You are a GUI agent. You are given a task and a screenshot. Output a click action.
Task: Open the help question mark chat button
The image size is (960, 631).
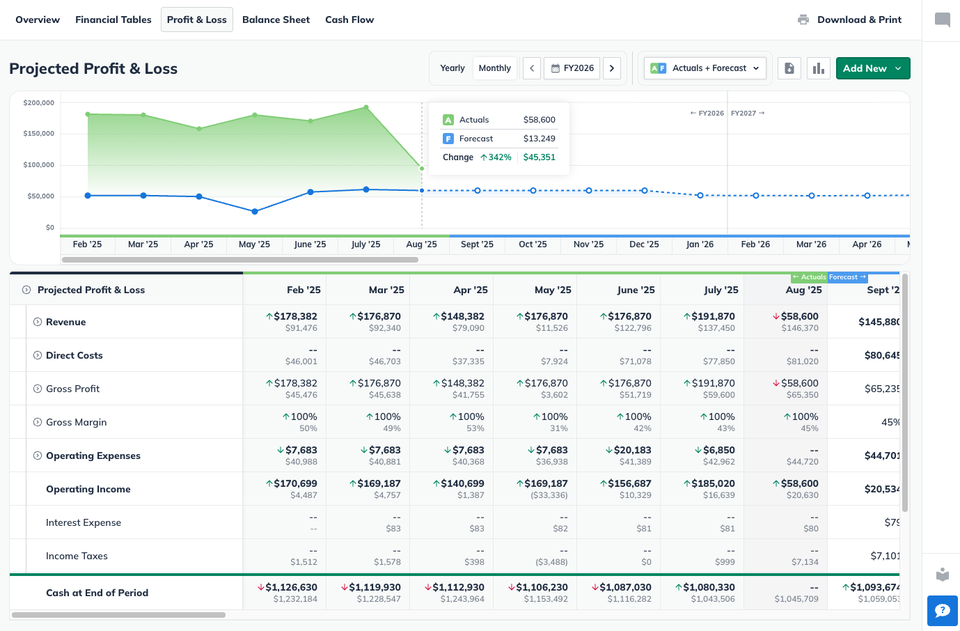pyautogui.click(x=942, y=610)
